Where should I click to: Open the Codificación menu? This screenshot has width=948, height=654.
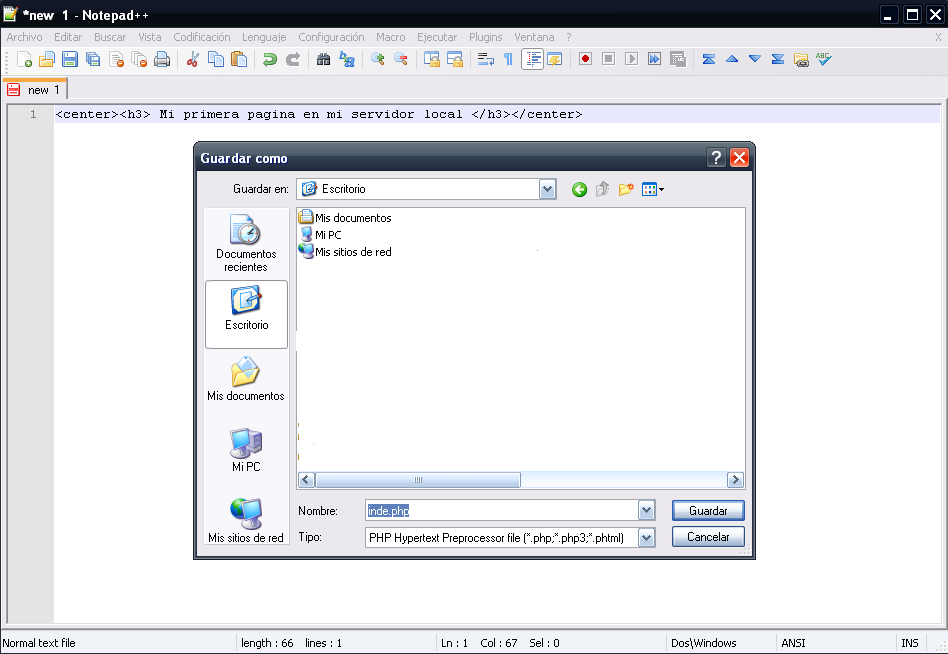click(201, 37)
